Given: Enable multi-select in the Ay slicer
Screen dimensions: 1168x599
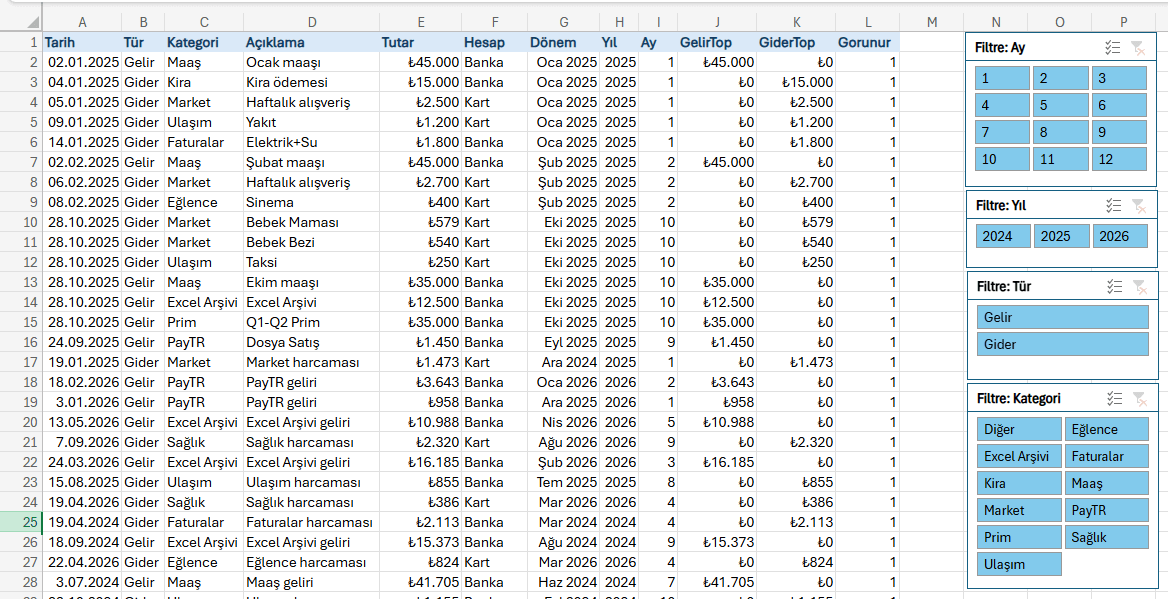Looking at the screenshot, I should 1113,47.
